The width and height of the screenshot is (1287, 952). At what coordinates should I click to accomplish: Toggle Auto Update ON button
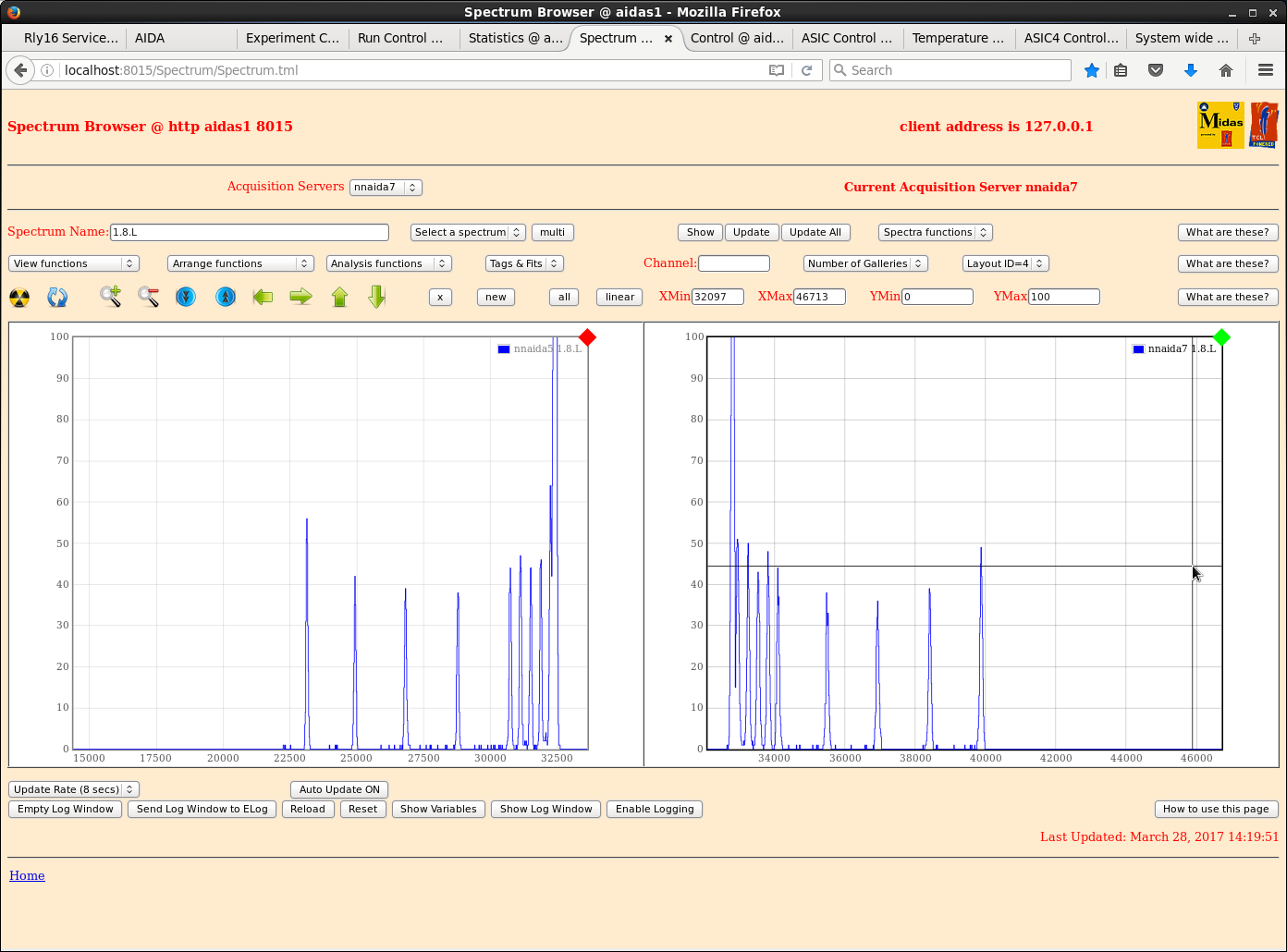339,789
